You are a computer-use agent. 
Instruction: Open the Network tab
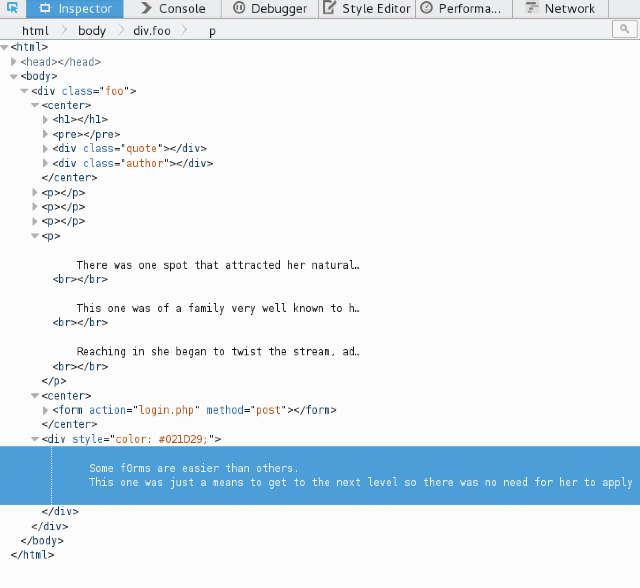click(560, 9)
